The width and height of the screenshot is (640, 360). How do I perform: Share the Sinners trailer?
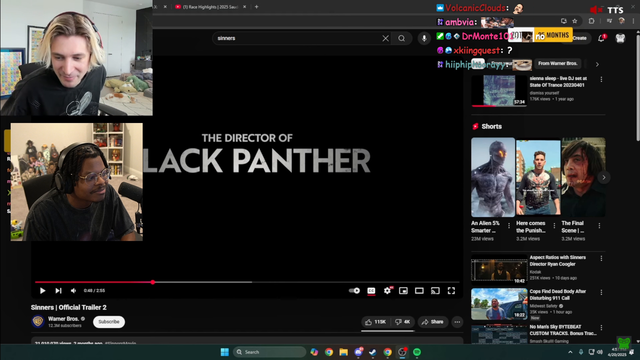click(433, 322)
